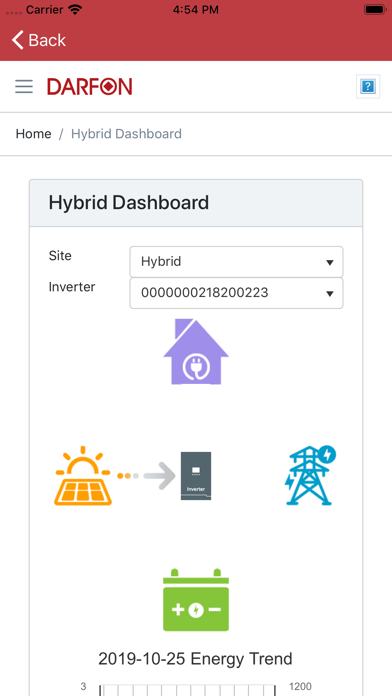Click the DARFON logo
Screen dimensions: 392x696
[90, 86]
